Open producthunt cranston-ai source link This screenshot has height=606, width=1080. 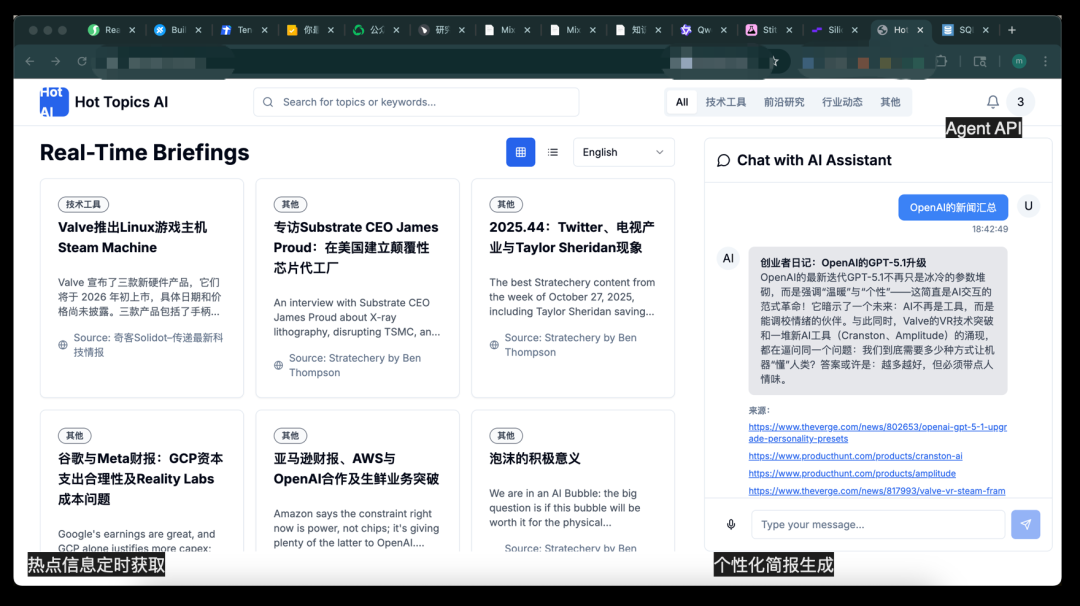pyautogui.click(x=855, y=456)
